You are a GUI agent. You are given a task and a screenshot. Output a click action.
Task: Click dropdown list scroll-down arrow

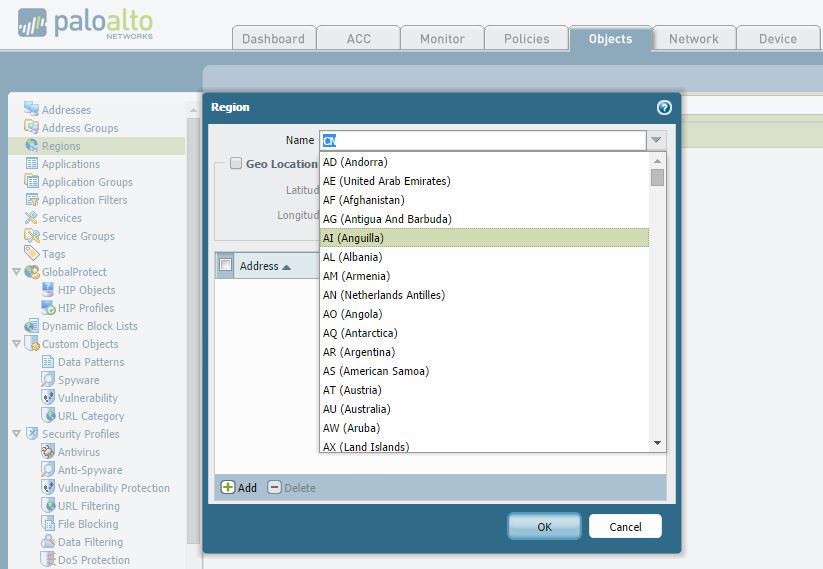tap(657, 444)
